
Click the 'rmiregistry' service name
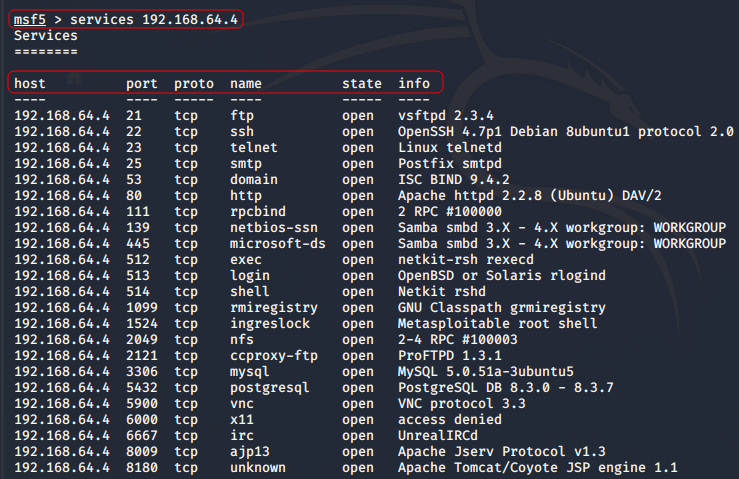[x=274, y=308]
